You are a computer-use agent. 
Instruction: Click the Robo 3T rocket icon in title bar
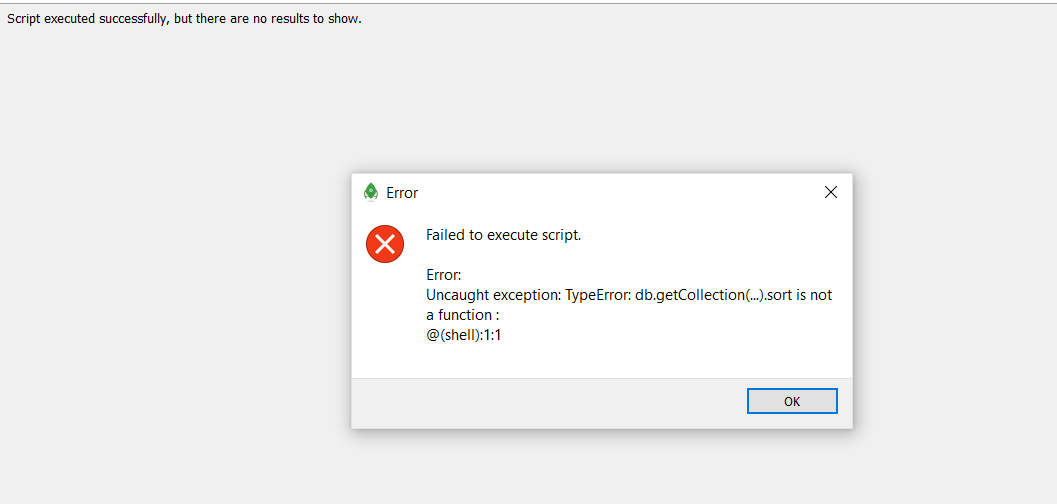[371, 193]
